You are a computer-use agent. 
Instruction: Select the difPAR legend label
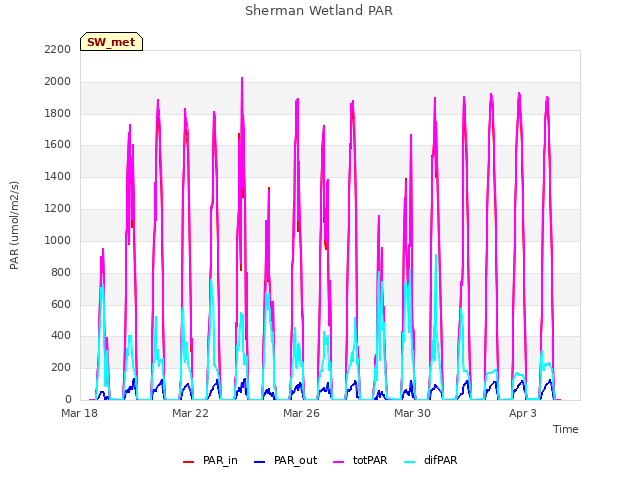[x=440, y=460]
